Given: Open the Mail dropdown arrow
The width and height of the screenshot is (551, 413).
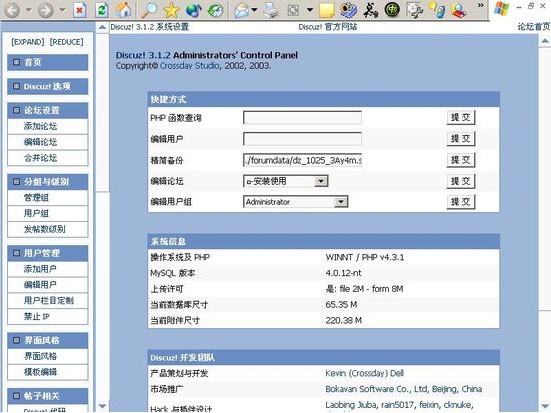Looking at the screenshot, I should point(254,10).
